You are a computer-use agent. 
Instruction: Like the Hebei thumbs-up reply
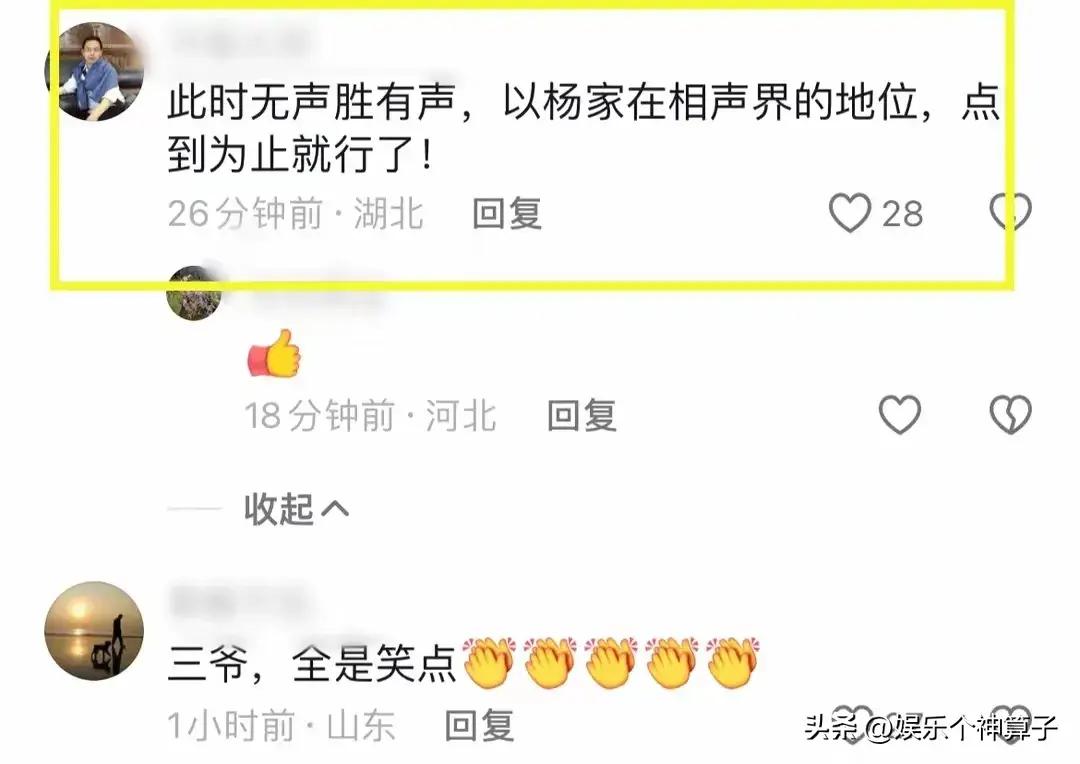[x=900, y=415]
